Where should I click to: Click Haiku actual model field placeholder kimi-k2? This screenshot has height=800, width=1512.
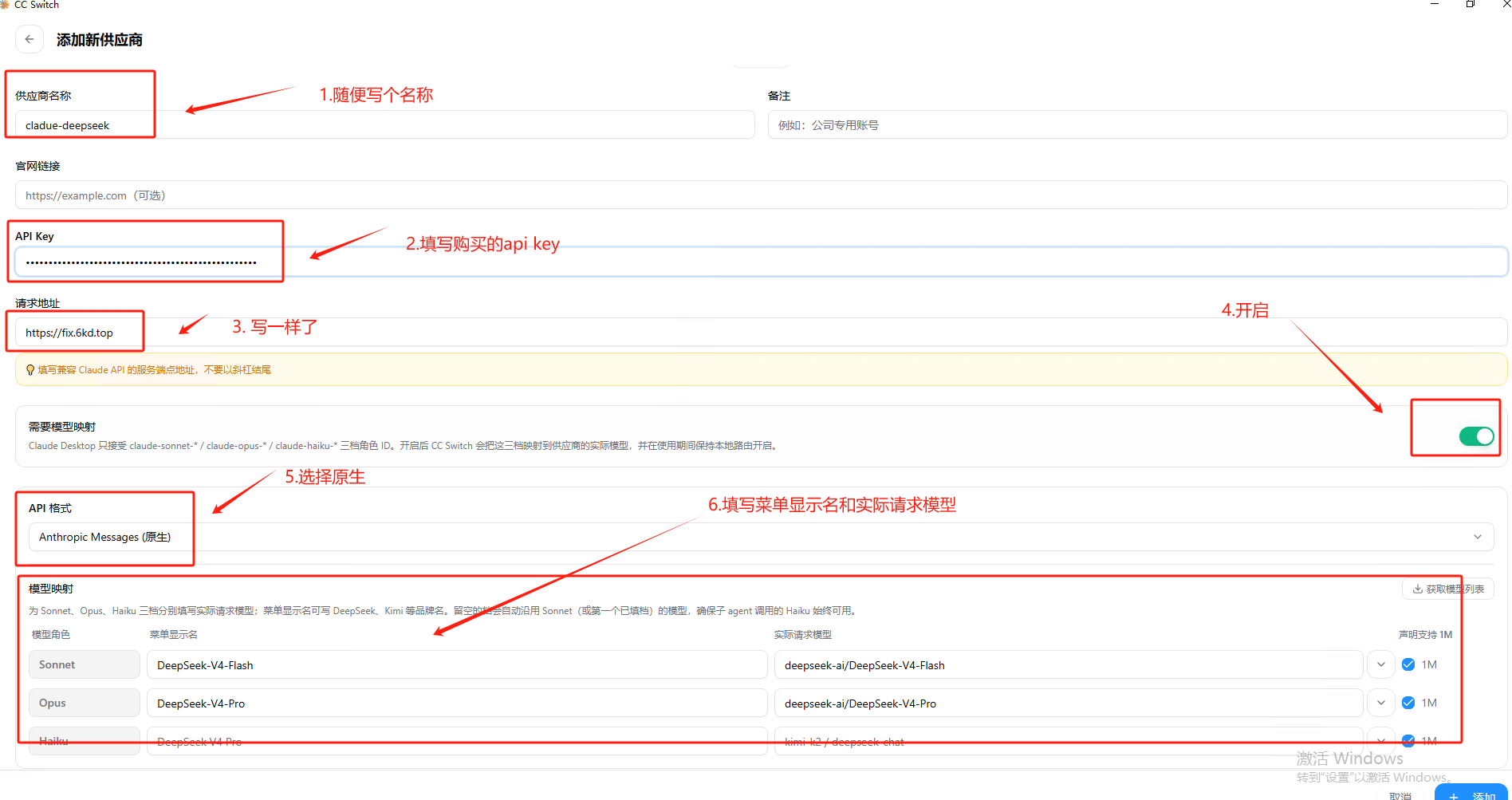click(1068, 741)
